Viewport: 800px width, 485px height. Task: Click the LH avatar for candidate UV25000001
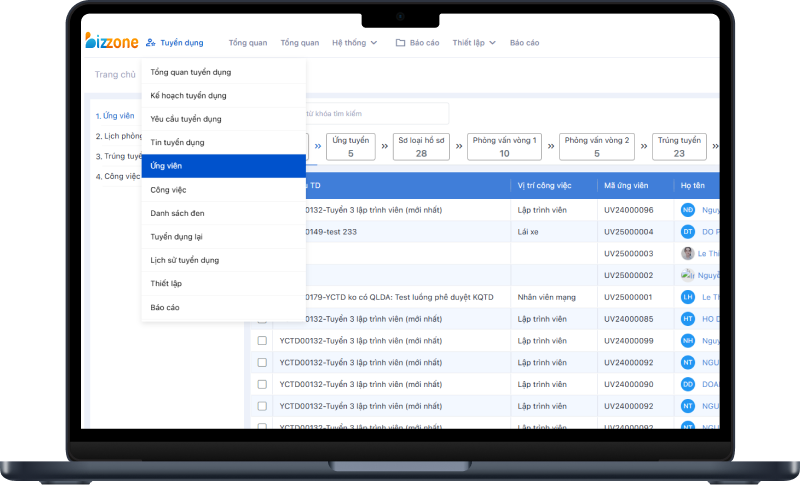pyautogui.click(x=688, y=297)
